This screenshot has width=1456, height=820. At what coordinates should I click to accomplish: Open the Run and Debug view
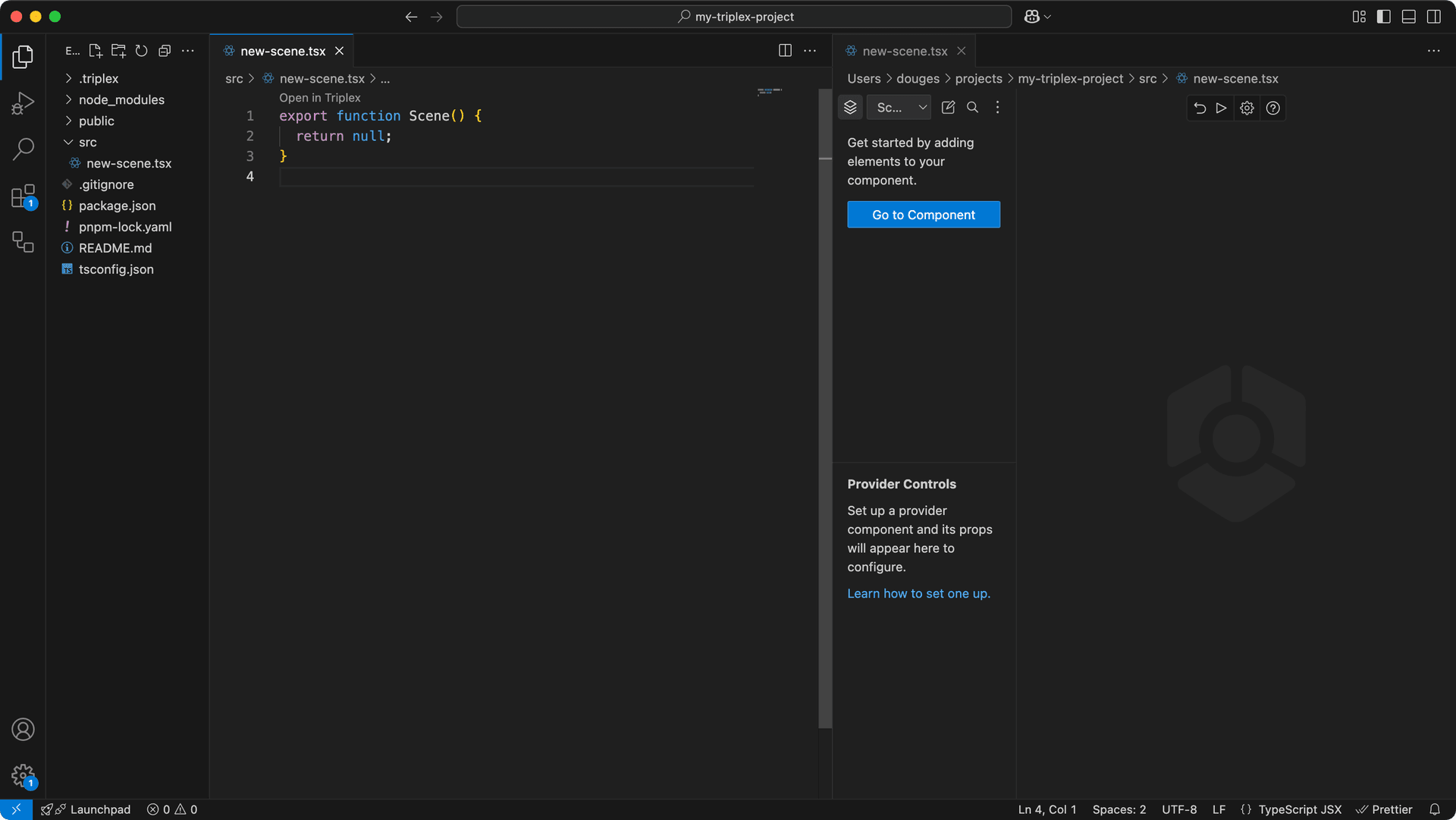(23, 103)
